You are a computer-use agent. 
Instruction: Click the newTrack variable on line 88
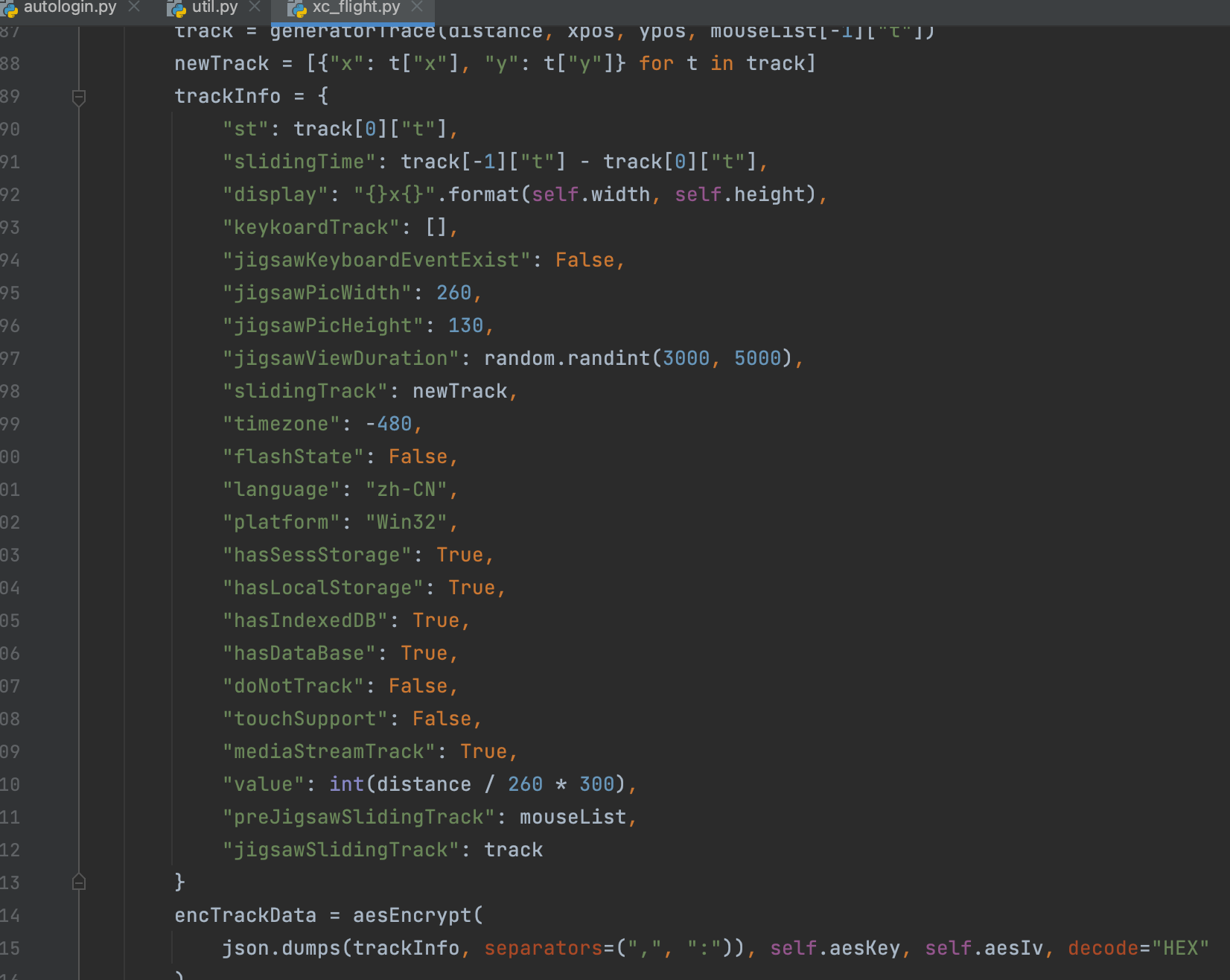pos(222,63)
